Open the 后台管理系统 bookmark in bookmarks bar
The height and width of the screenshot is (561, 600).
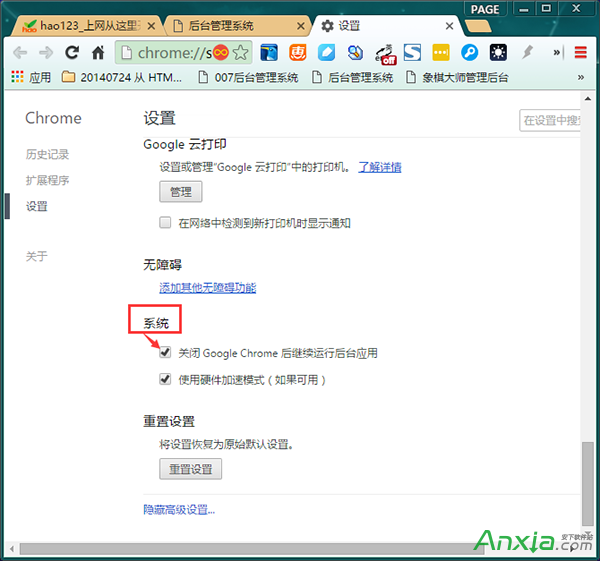point(352,78)
